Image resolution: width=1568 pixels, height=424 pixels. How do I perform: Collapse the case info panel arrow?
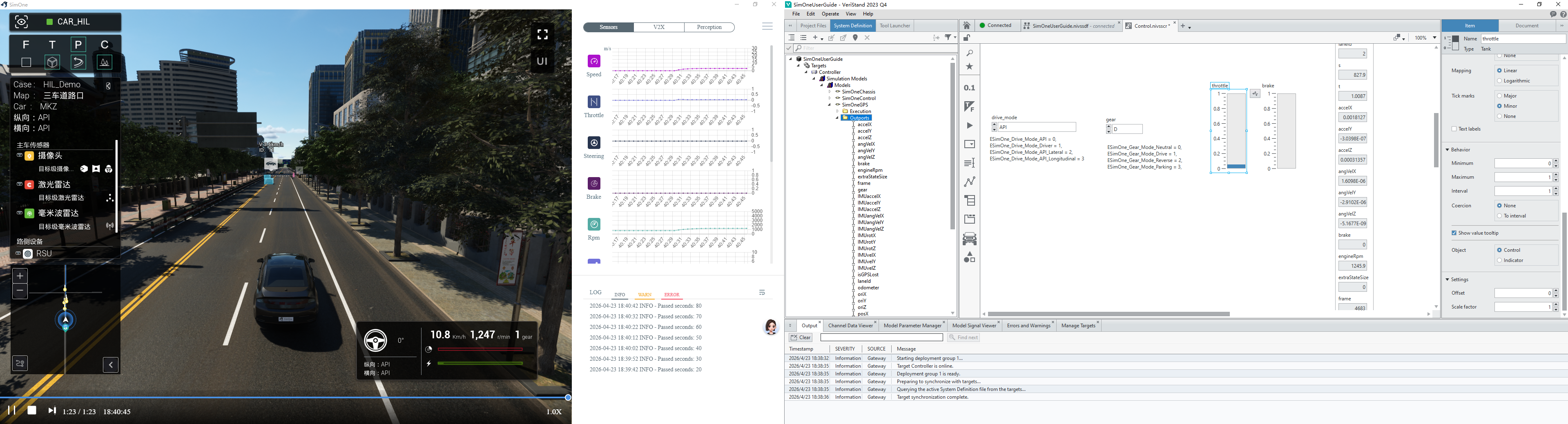108,86
